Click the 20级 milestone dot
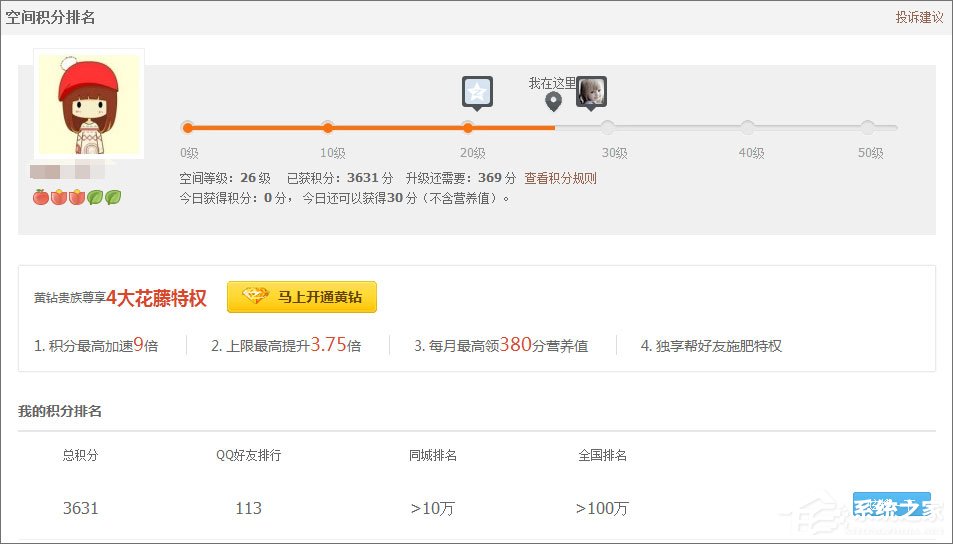Screen dimensions: 953x544 (467, 127)
